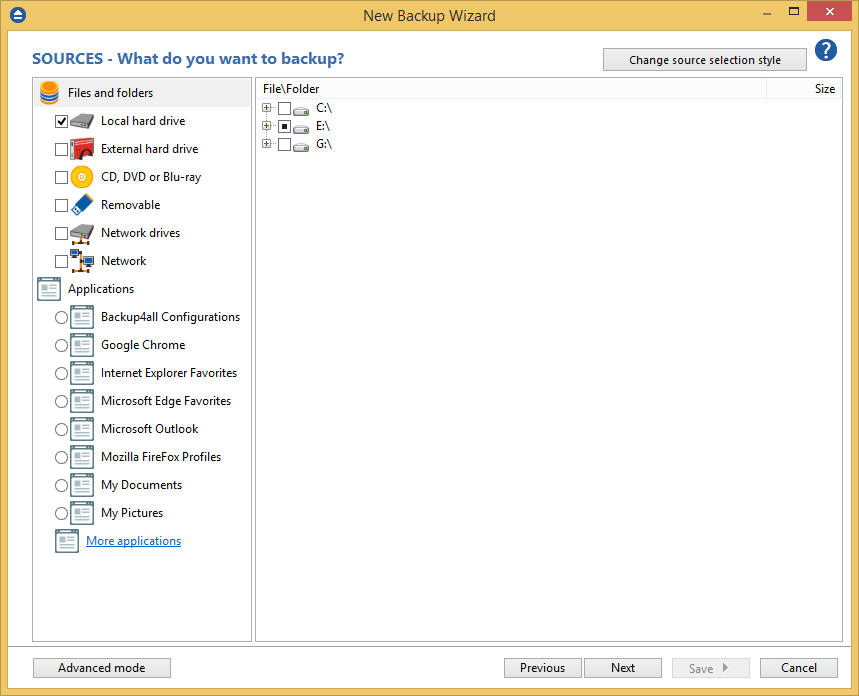The height and width of the screenshot is (696, 859).
Task: Proceed with the Next button
Action: [623, 668]
